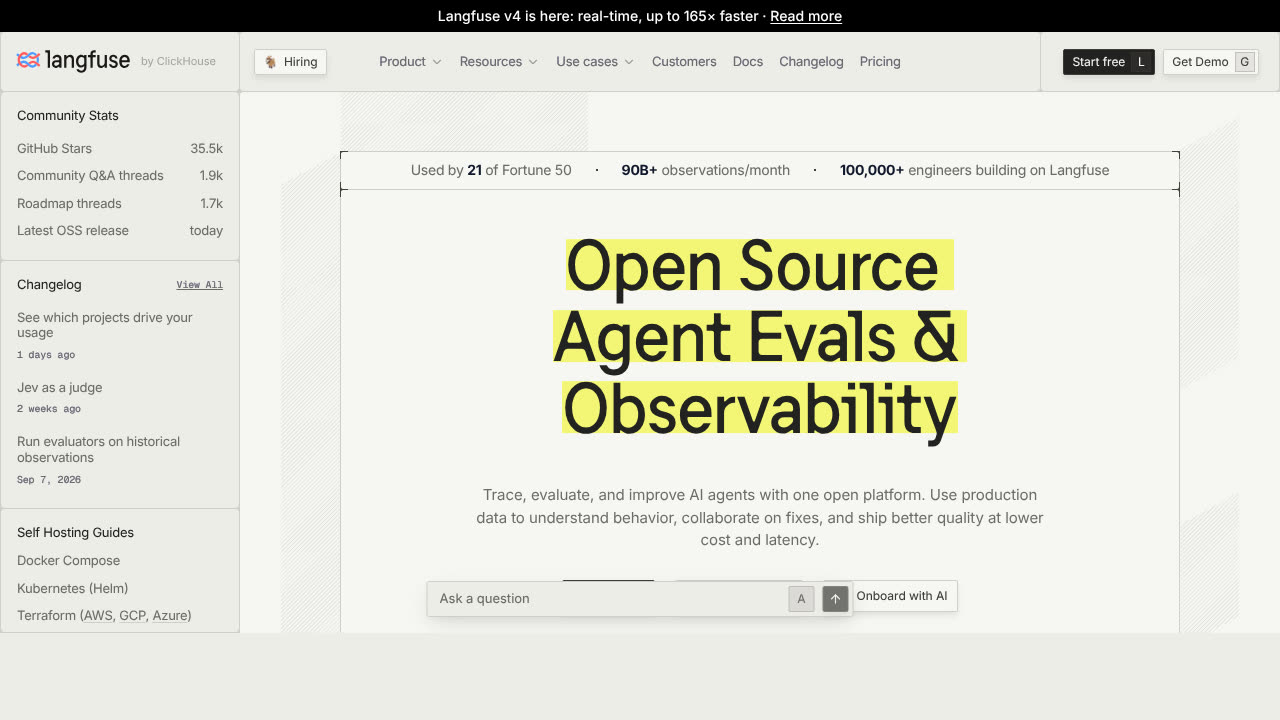Open Docker Compose self hosting guide
The width and height of the screenshot is (1280, 720).
(x=68, y=561)
